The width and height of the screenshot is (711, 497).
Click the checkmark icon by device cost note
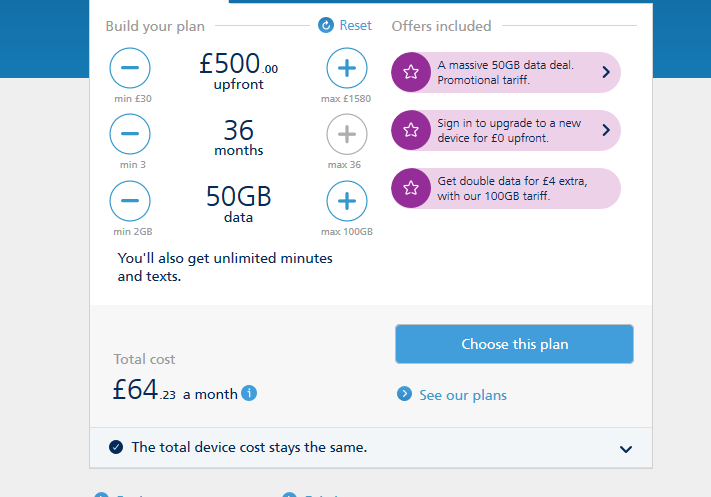(x=116, y=447)
